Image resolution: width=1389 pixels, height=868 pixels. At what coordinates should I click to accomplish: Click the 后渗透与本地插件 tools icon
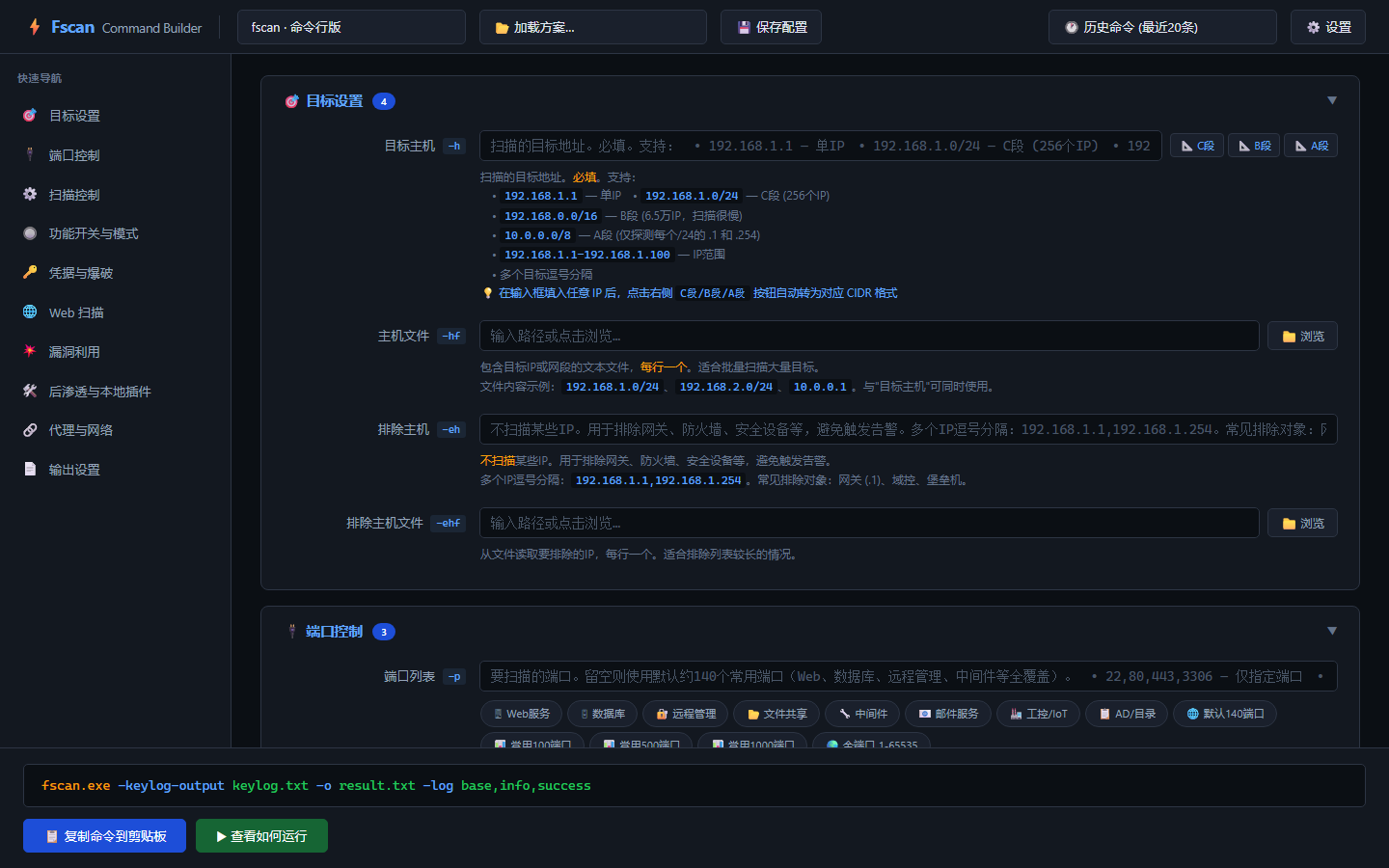(x=30, y=391)
